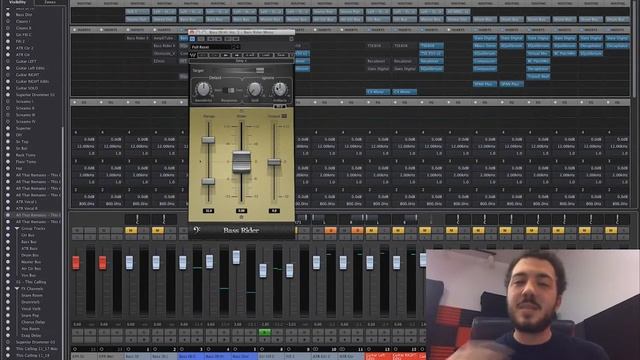The width and height of the screenshot is (640, 360).
Task: Adjust the Artifacts knob in Bass Rider
Action: (280, 89)
